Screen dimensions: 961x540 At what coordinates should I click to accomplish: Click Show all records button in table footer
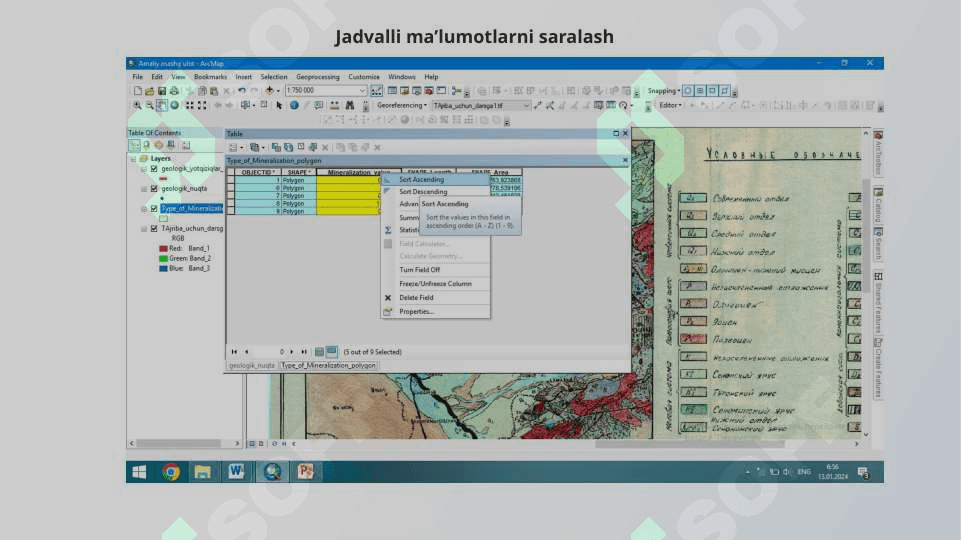(319, 352)
